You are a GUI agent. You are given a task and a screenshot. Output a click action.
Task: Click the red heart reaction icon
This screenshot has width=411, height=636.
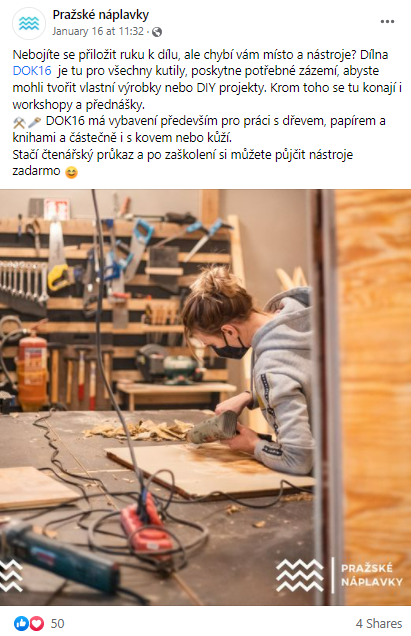(x=37, y=623)
